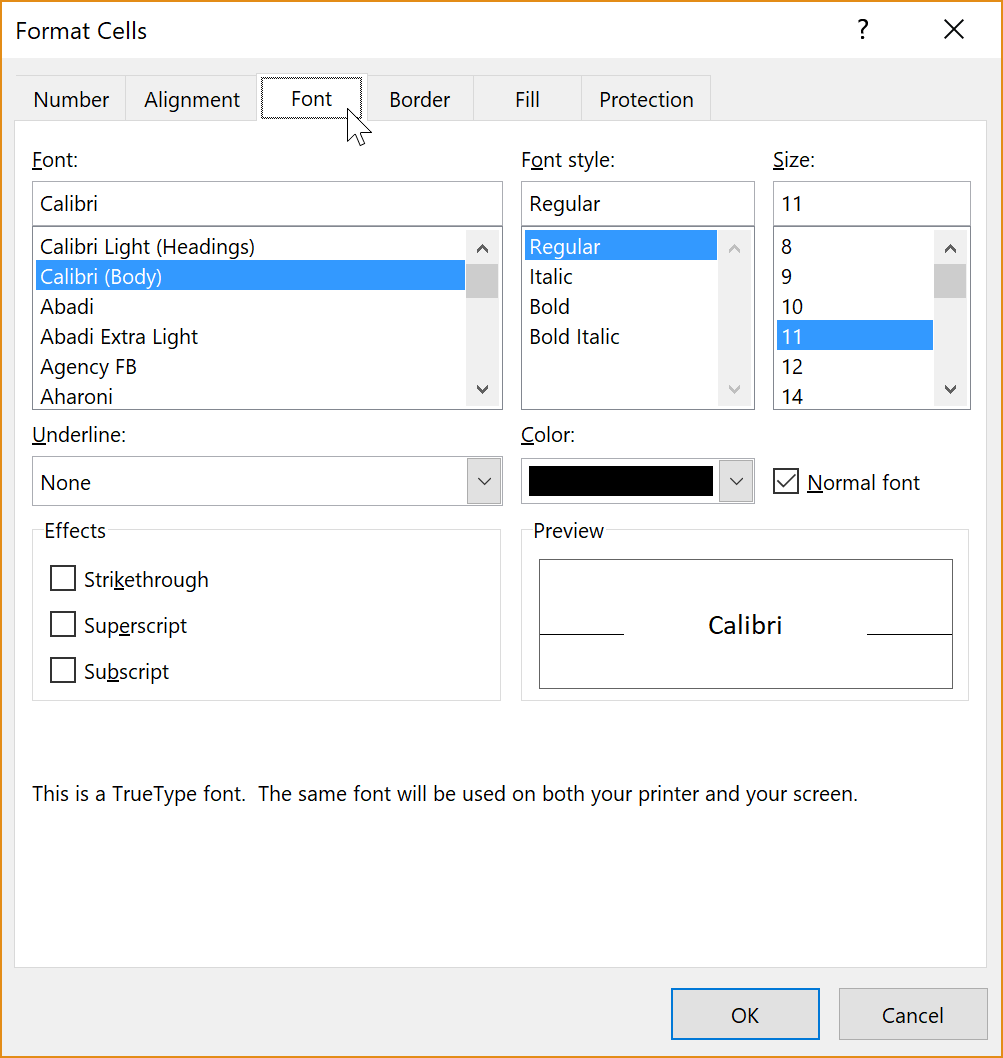Screen dimensions: 1003x1058
Task: Expand the Color dropdown arrow
Action: pos(736,481)
